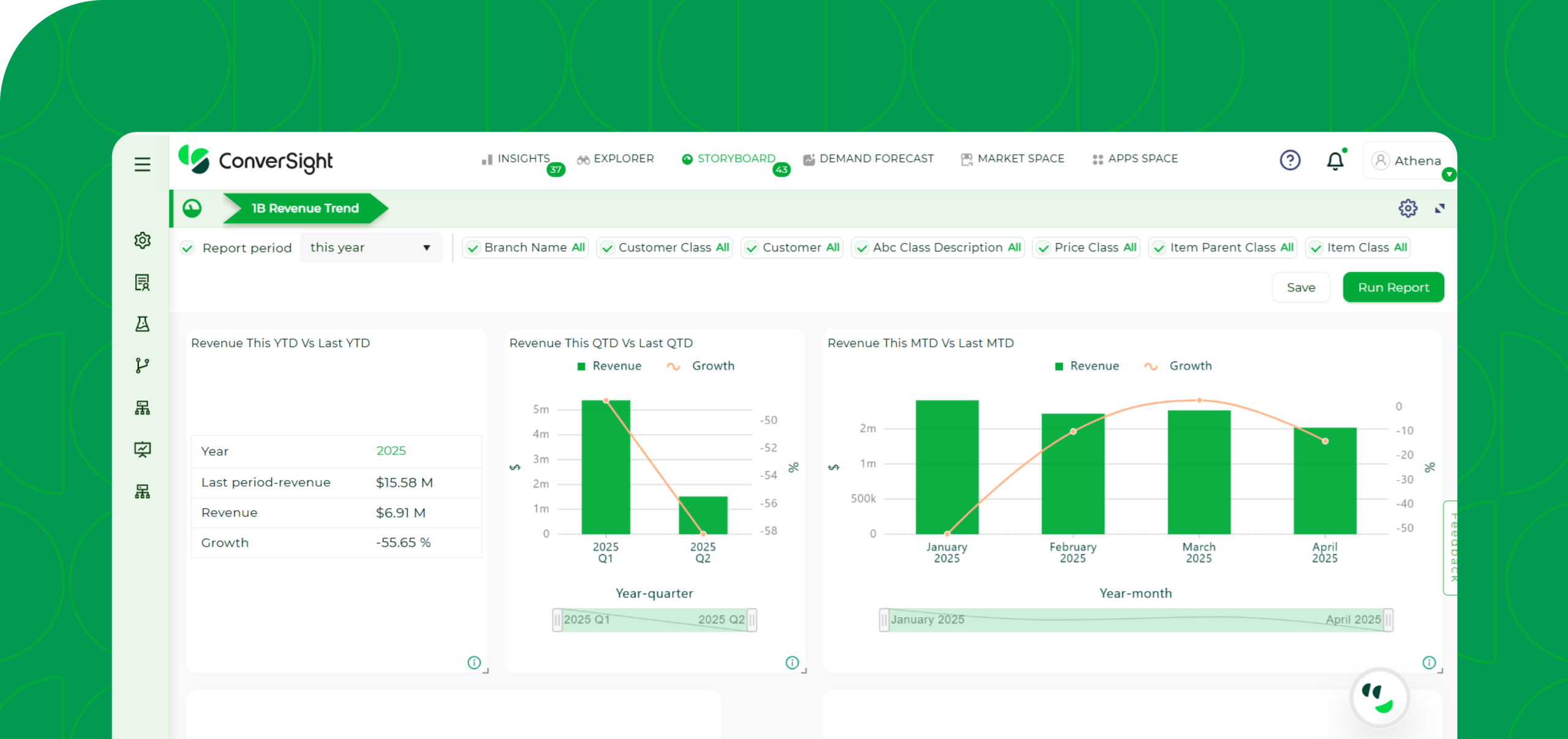
Task: Open the Athena chat assistant bubble
Action: [x=1379, y=699]
